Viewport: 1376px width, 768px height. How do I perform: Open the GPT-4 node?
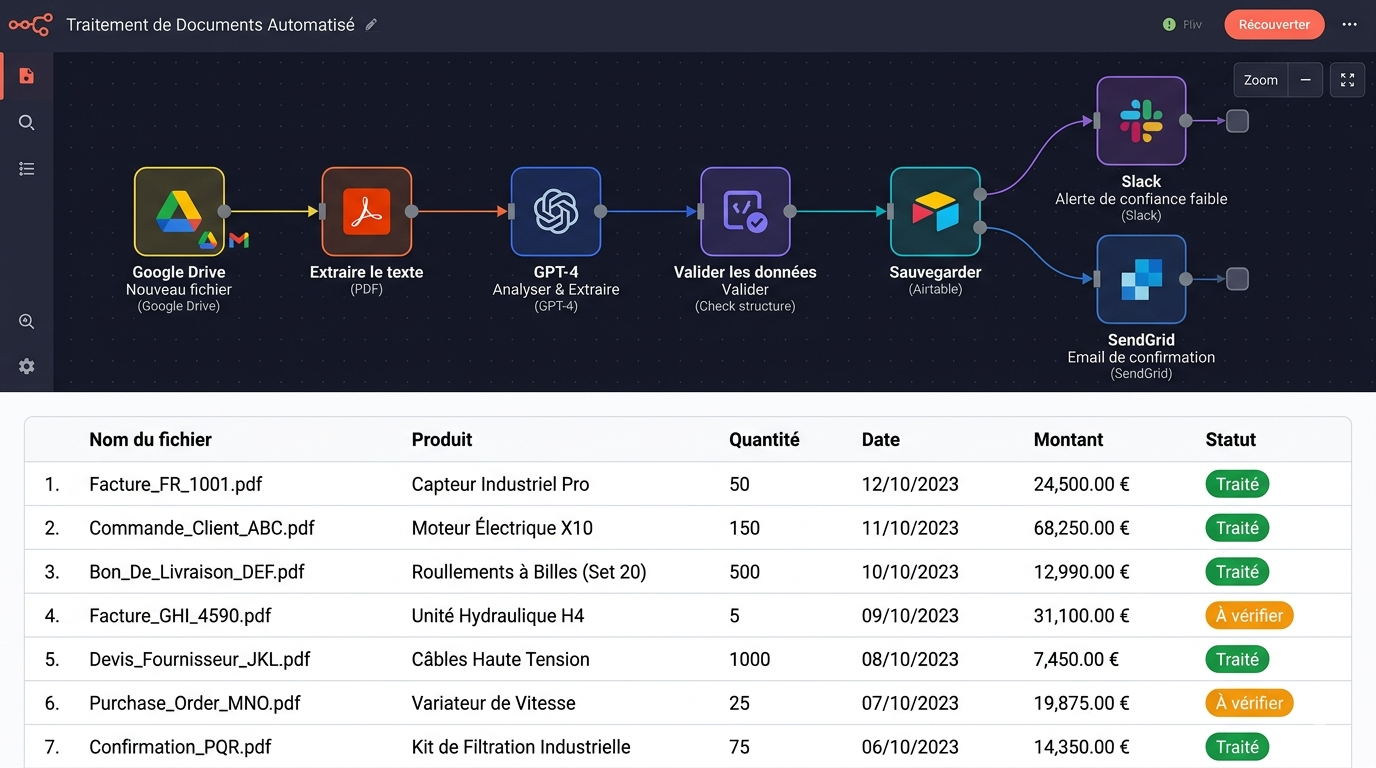[x=556, y=211]
